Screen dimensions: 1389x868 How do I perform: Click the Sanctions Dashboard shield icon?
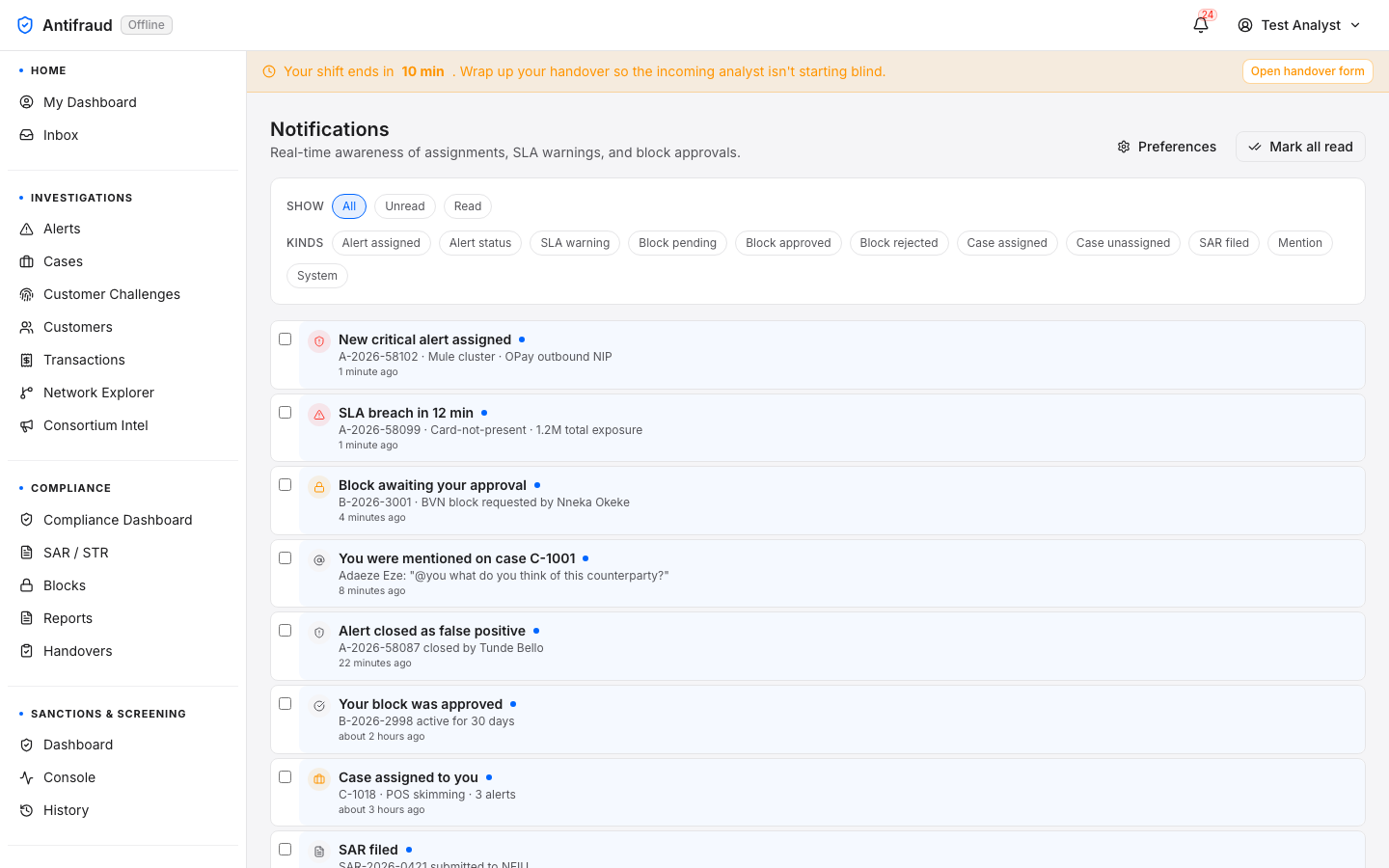coord(27,745)
